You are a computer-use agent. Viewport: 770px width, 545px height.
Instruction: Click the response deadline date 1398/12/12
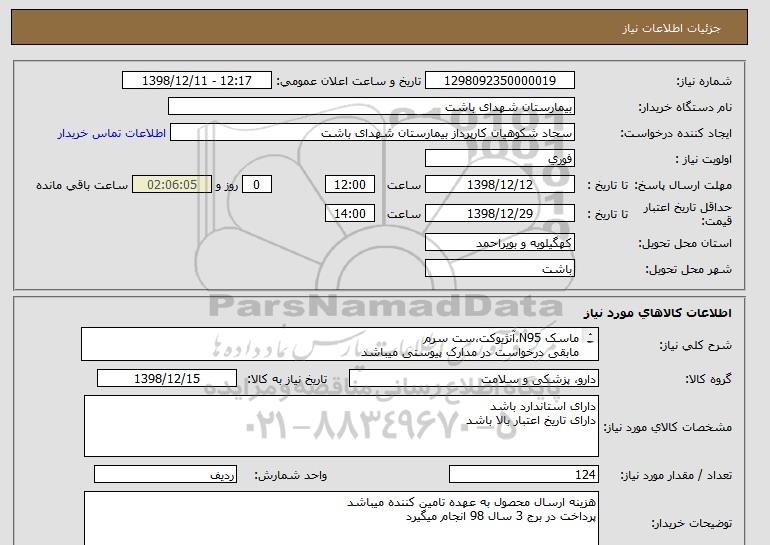coord(499,185)
